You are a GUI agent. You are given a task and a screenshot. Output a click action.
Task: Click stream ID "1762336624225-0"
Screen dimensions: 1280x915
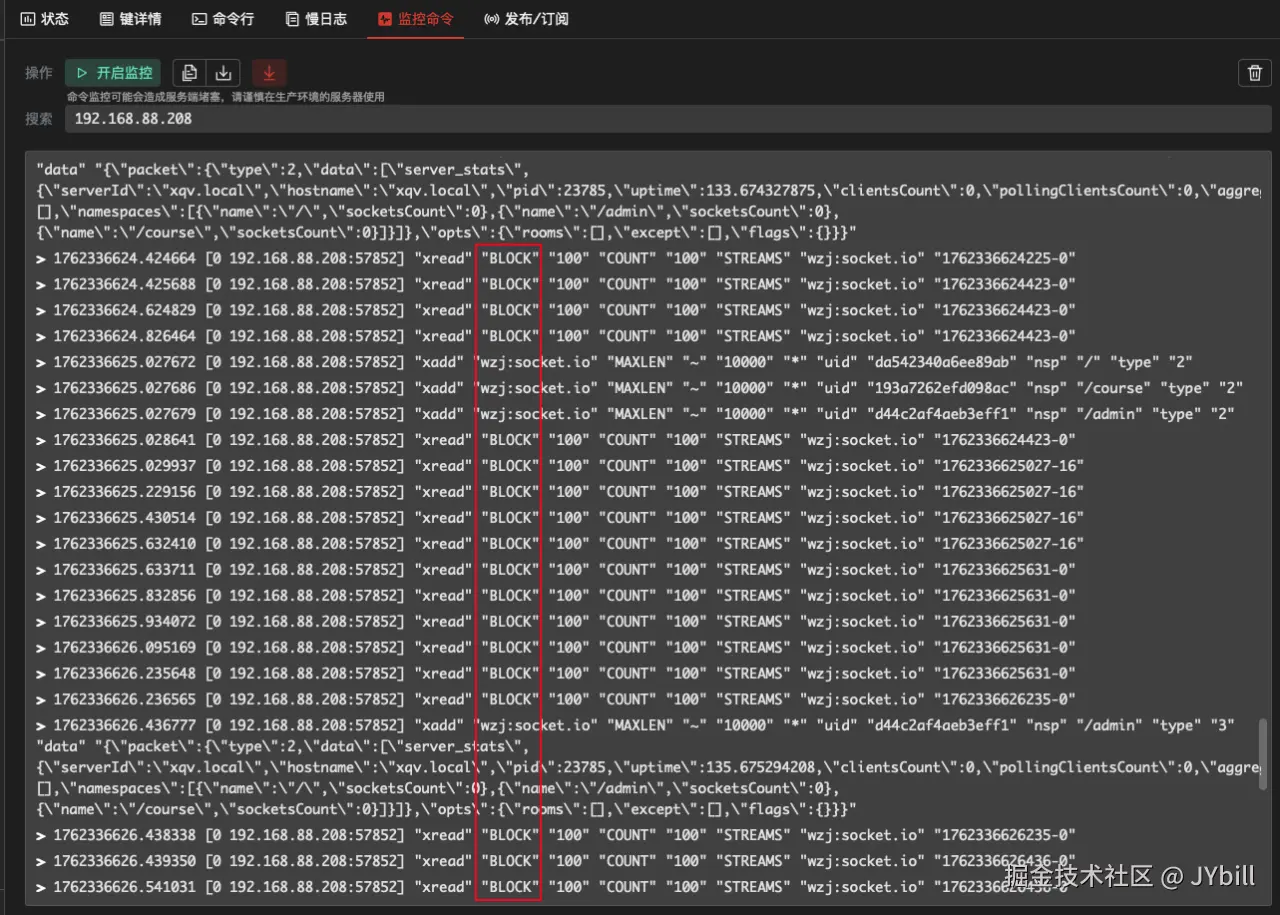pyautogui.click(x=1005, y=258)
